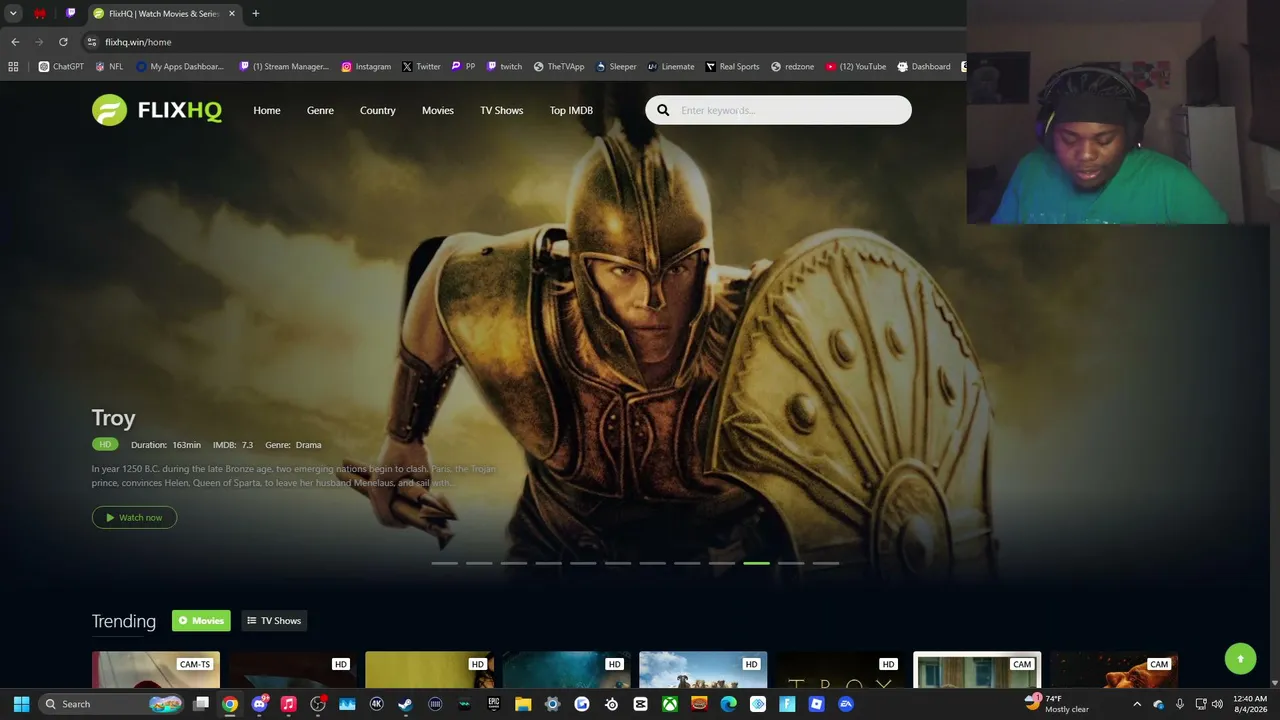The image size is (1280, 720).
Task: Switch Trending to TV Shows
Action: 273,621
